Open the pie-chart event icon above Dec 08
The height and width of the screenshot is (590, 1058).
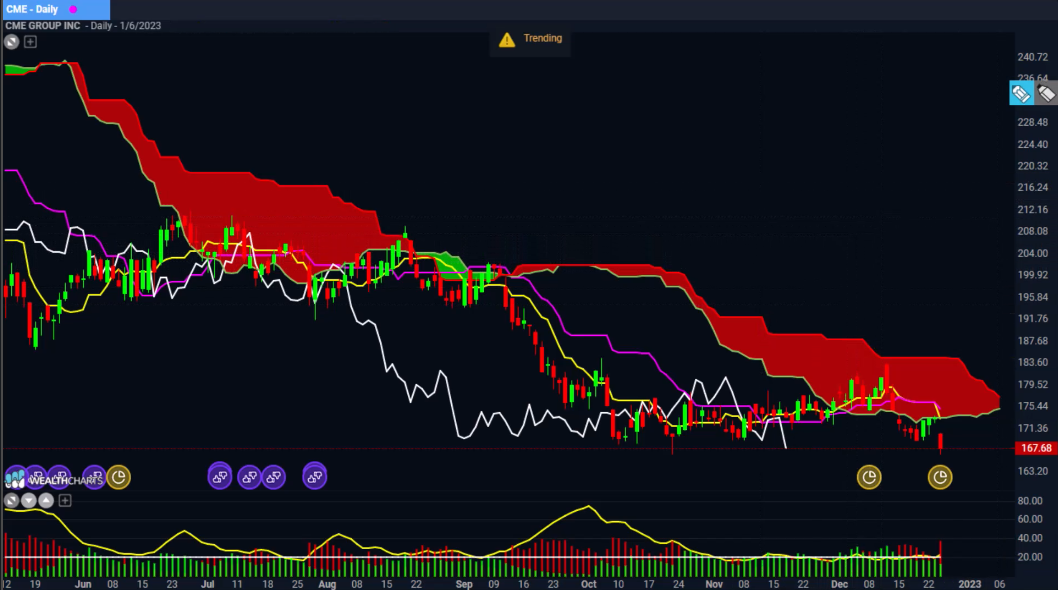(x=868, y=477)
